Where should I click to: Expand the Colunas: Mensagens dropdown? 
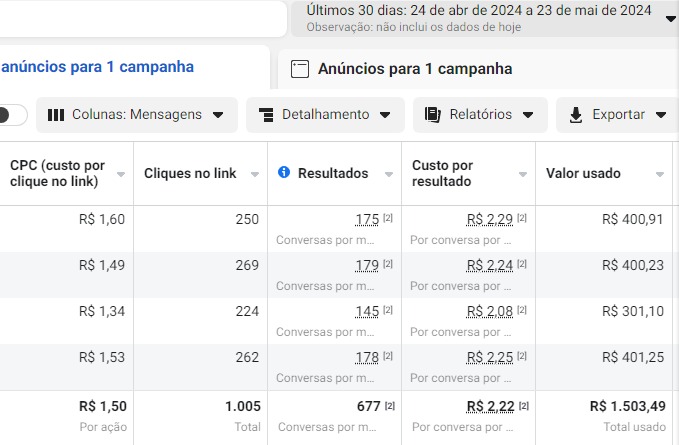point(218,115)
